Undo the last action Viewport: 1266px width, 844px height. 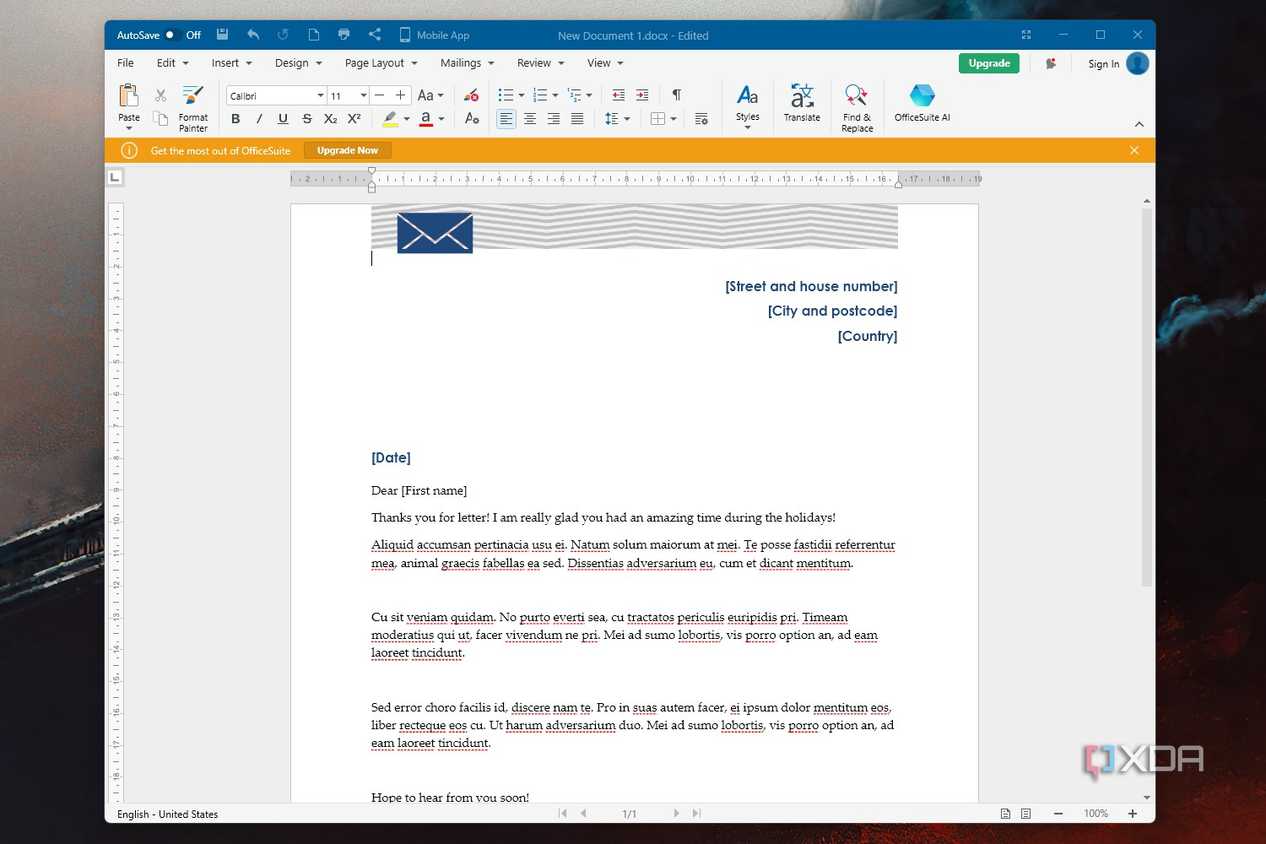tap(253, 35)
